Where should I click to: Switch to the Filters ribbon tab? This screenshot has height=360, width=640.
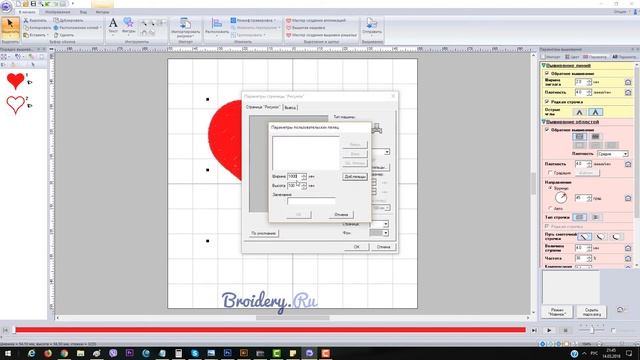[x=102, y=12]
